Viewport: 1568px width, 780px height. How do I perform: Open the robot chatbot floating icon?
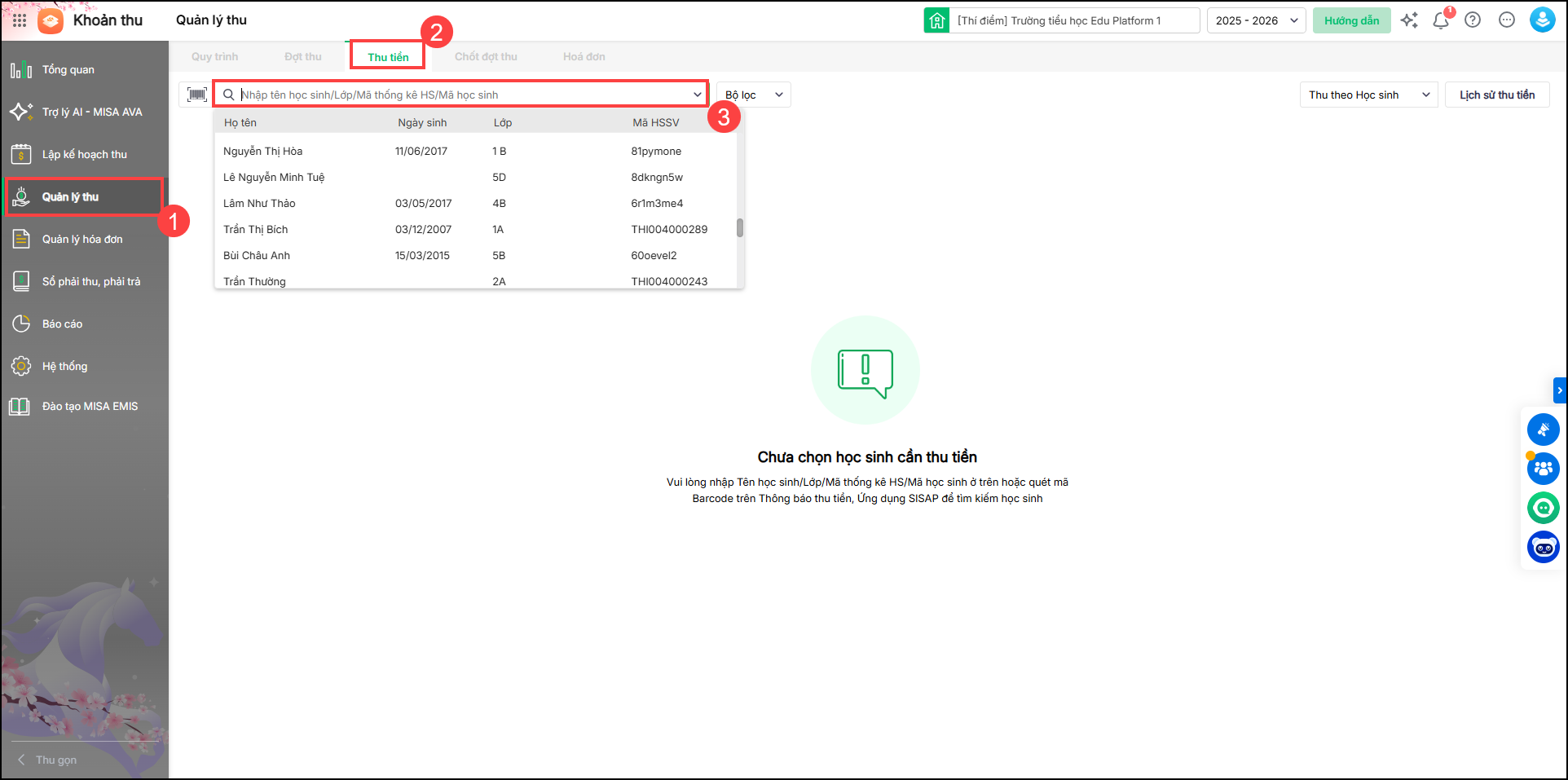(x=1543, y=547)
